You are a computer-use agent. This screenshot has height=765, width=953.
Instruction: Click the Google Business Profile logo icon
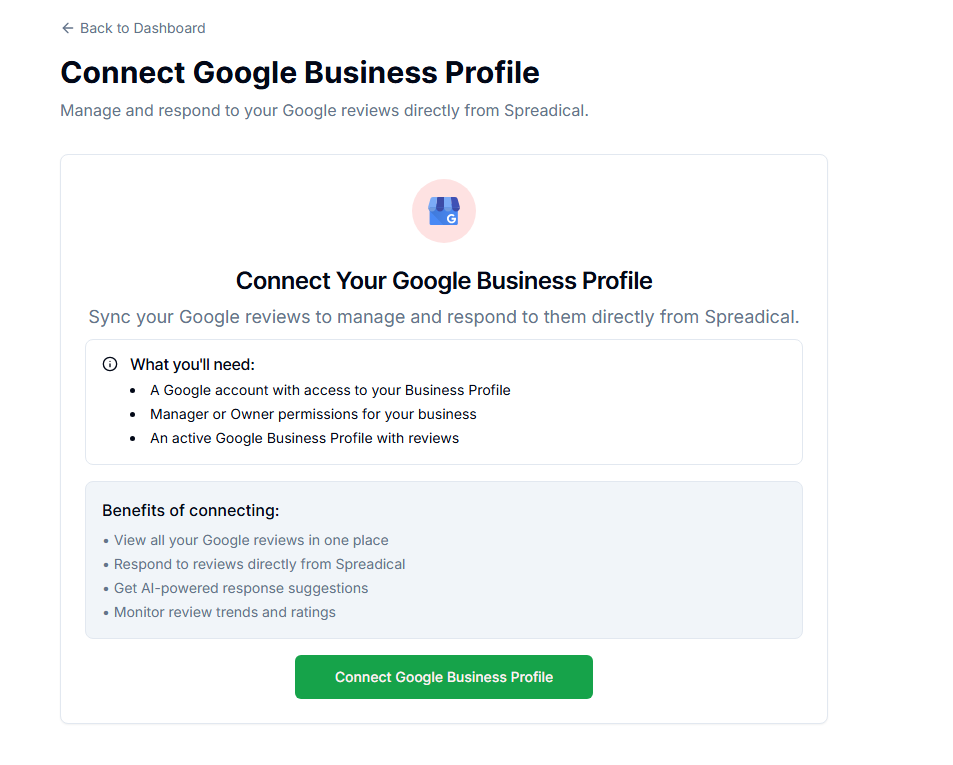pos(443,210)
